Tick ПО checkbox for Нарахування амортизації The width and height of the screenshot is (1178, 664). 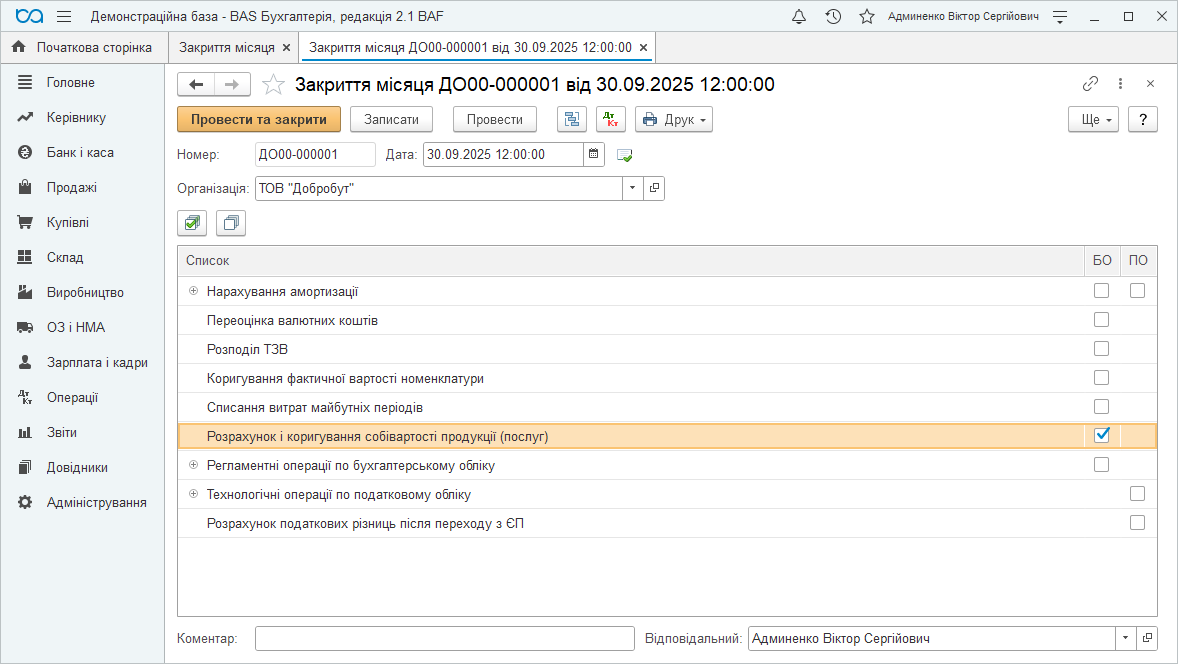(x=1137, y=291)
